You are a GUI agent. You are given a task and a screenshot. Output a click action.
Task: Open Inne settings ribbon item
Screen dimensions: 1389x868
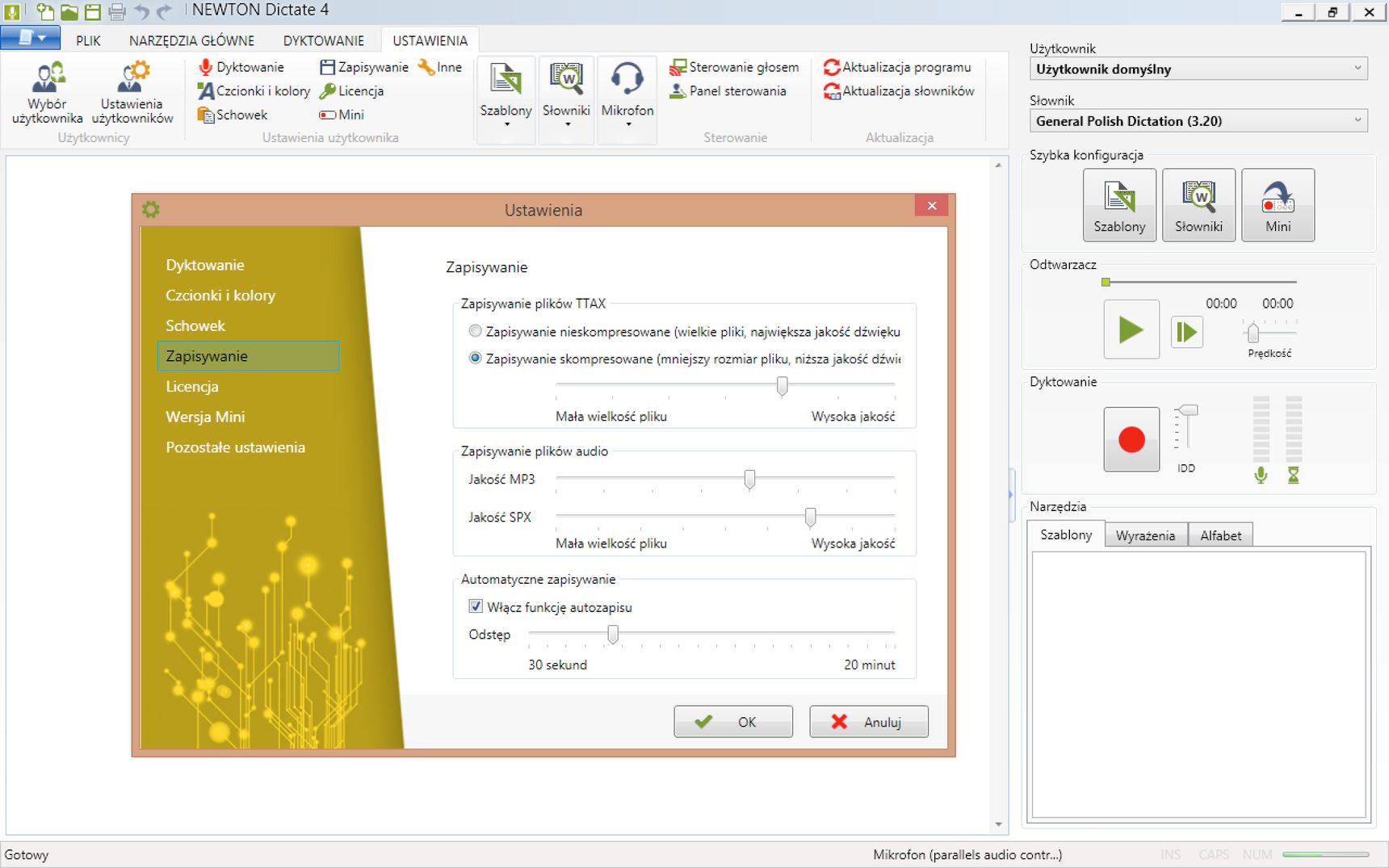coord(440,67)
